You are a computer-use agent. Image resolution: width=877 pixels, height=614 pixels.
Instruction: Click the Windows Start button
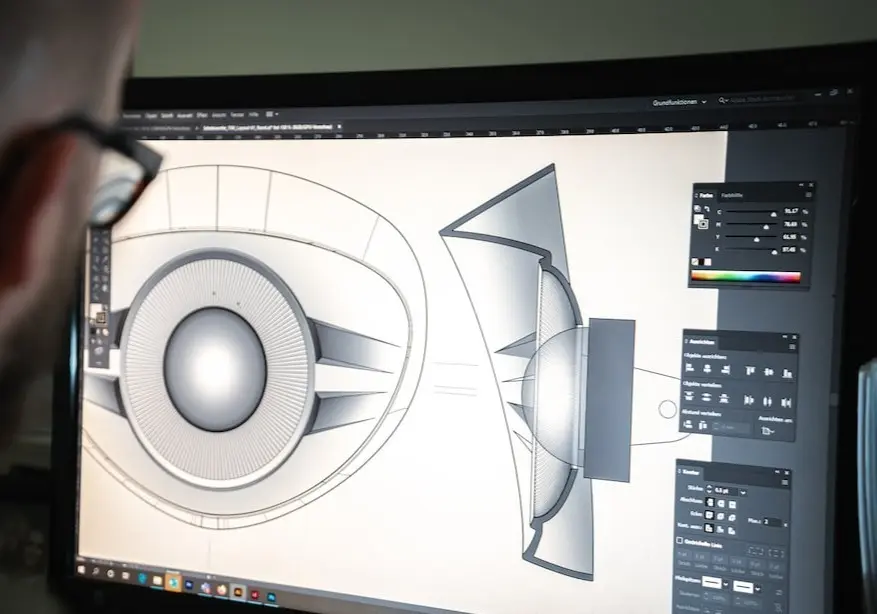pos(82,569)
